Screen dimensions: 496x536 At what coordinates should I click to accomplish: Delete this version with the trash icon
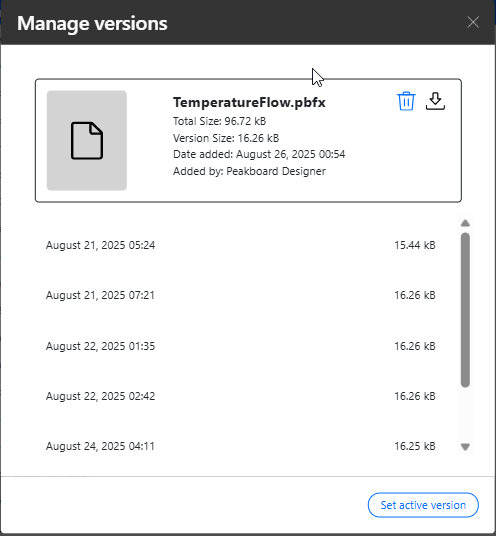(x=406, y=101)
